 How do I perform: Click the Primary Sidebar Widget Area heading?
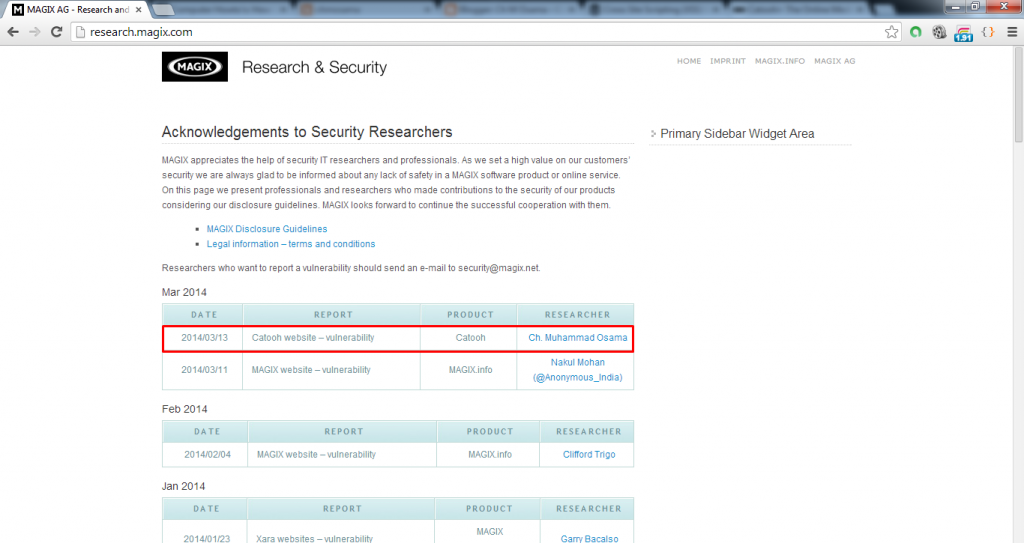pos(737,133)
